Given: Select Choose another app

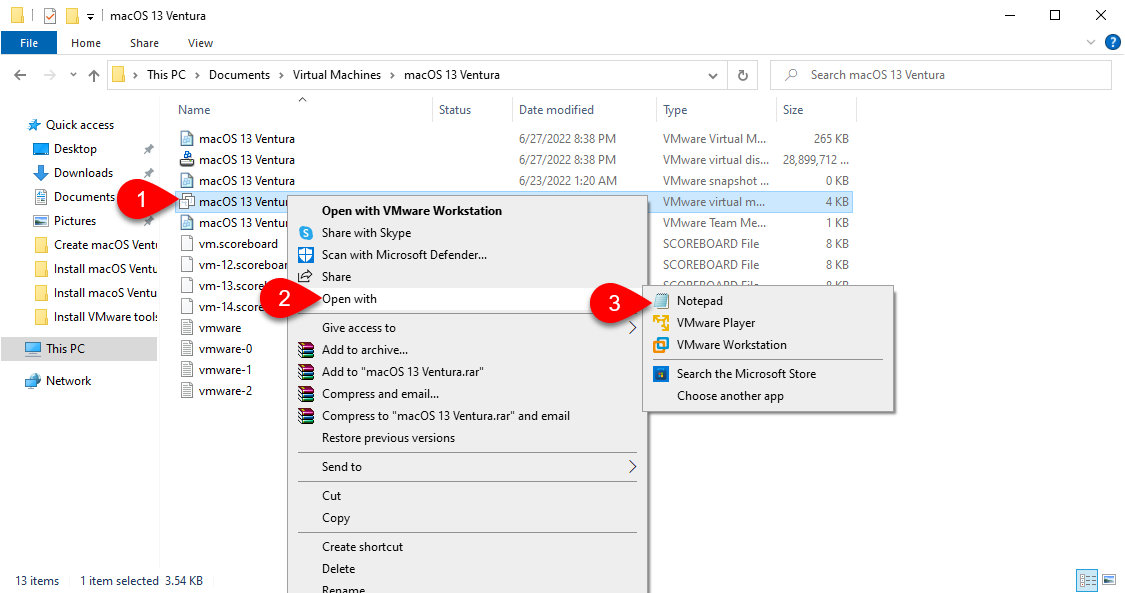Looking at the screenshot, I should click(x=768, y=396).
